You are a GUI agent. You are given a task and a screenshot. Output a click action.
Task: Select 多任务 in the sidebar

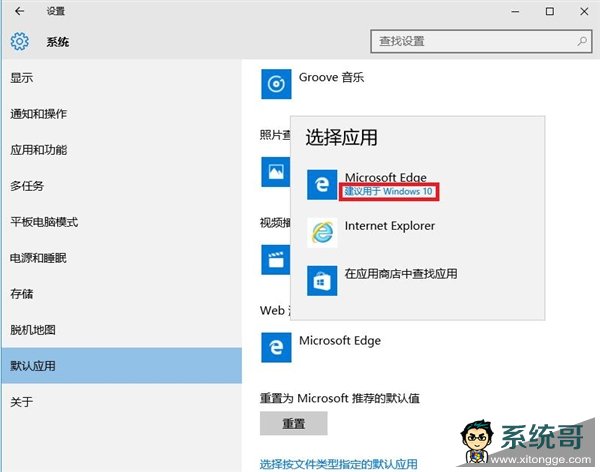(121, 186)
